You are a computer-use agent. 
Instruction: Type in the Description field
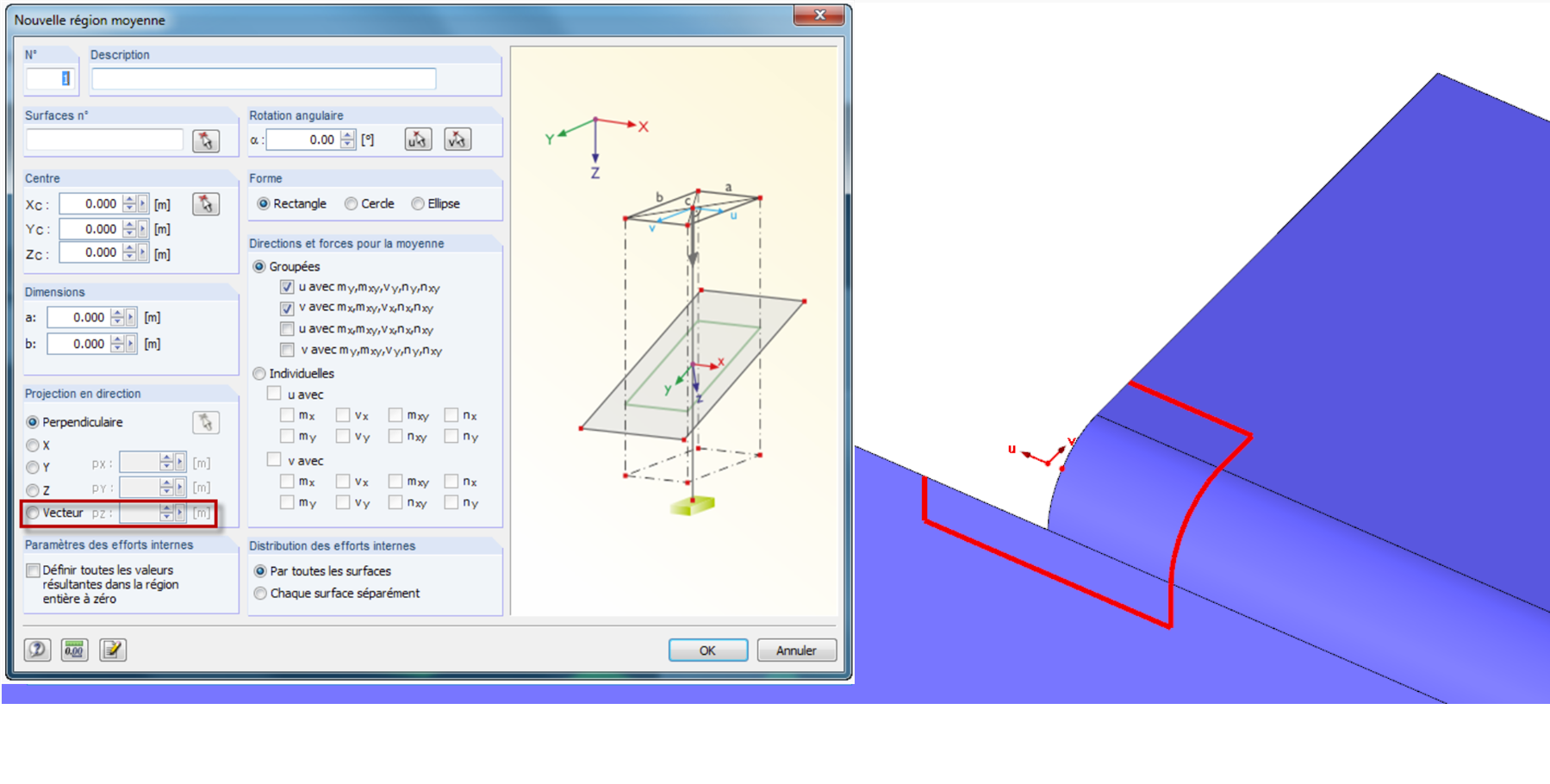[263, 78]
